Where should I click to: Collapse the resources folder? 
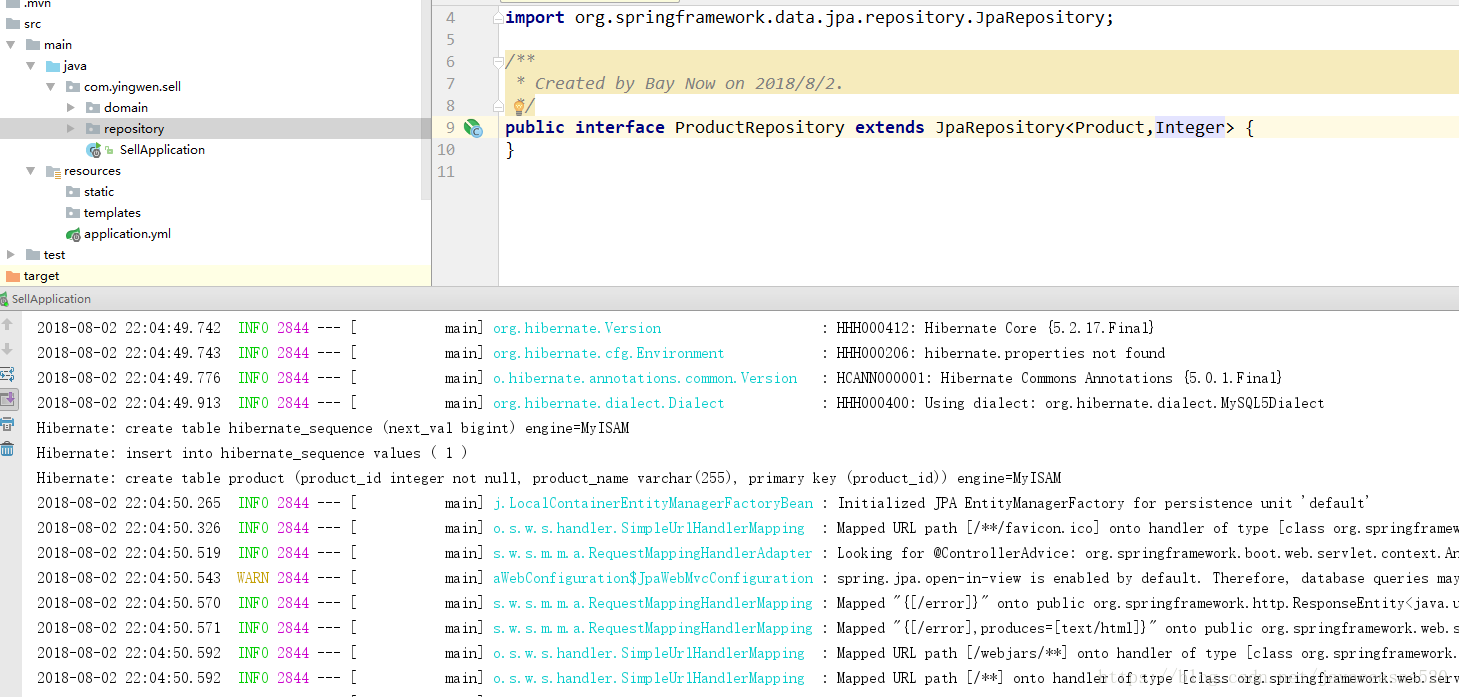(x=31, y=171)
